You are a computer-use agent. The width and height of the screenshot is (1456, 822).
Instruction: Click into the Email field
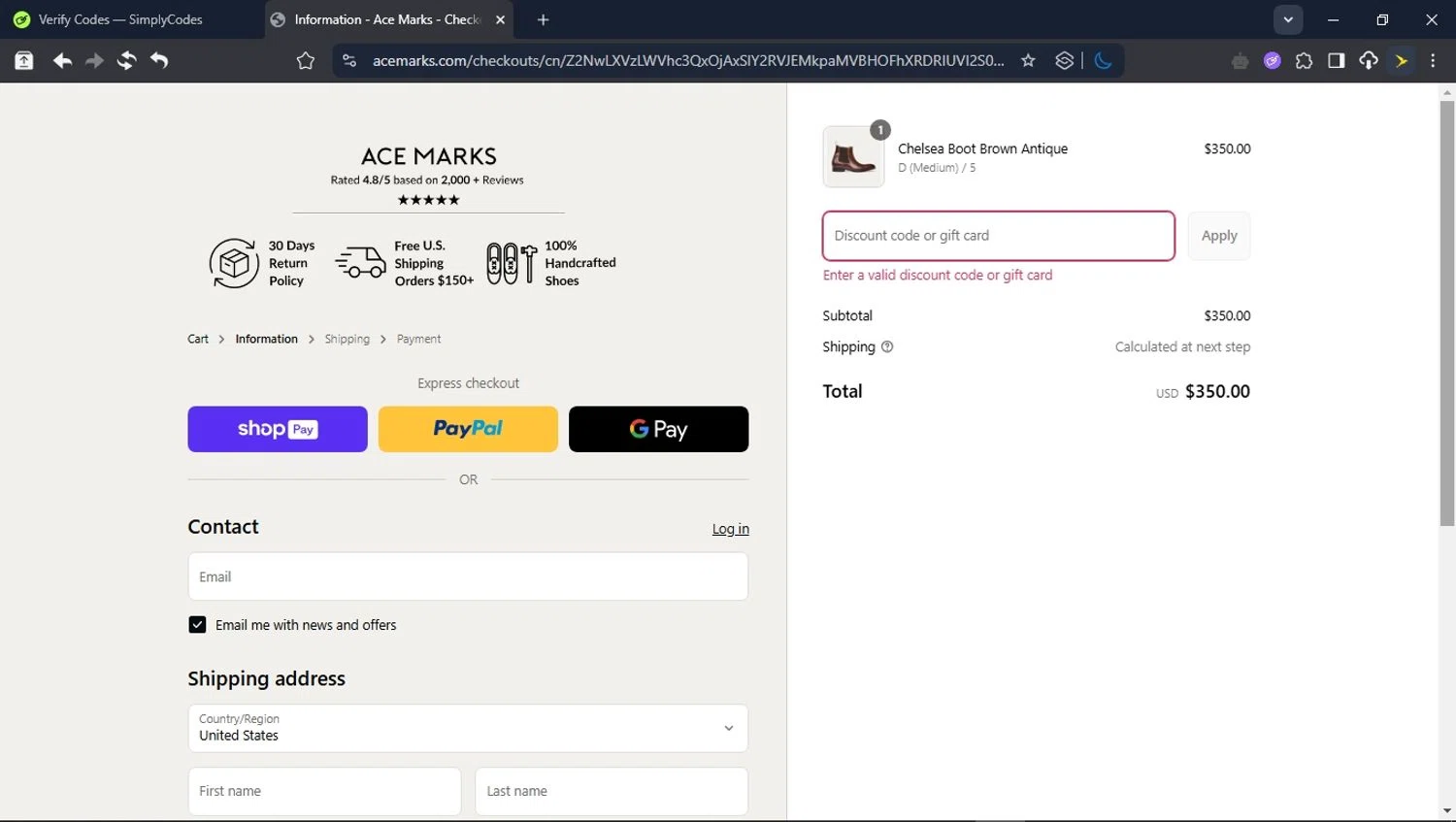[x=468, y=576]
